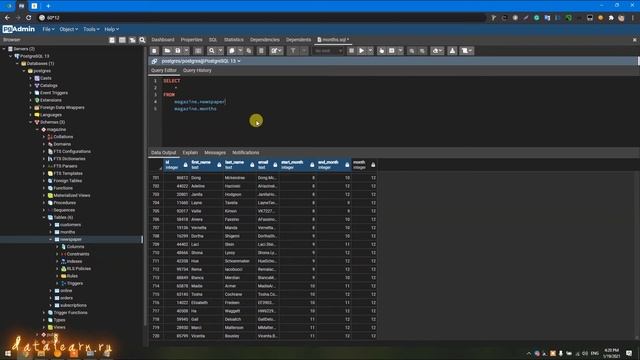
Task: Switch to the Dashboard tab
Action: pos(162,40)
